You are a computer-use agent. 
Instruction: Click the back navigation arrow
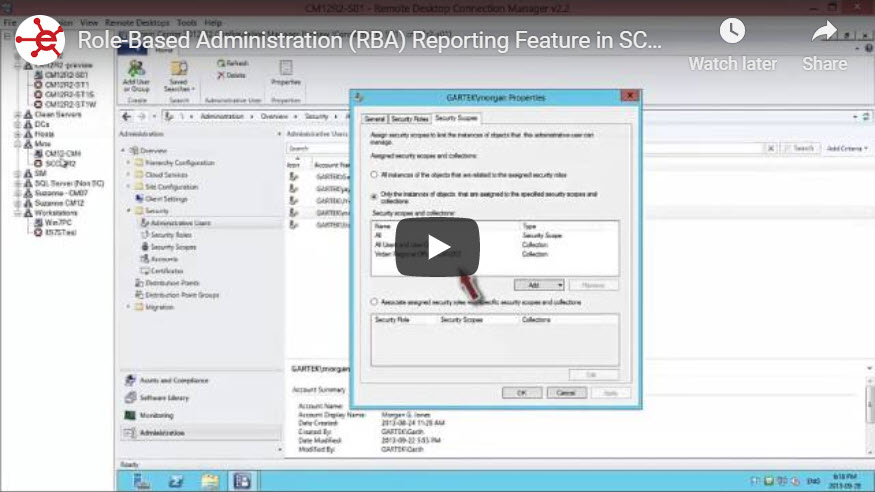pyautogui.click(x=127, y=117)
